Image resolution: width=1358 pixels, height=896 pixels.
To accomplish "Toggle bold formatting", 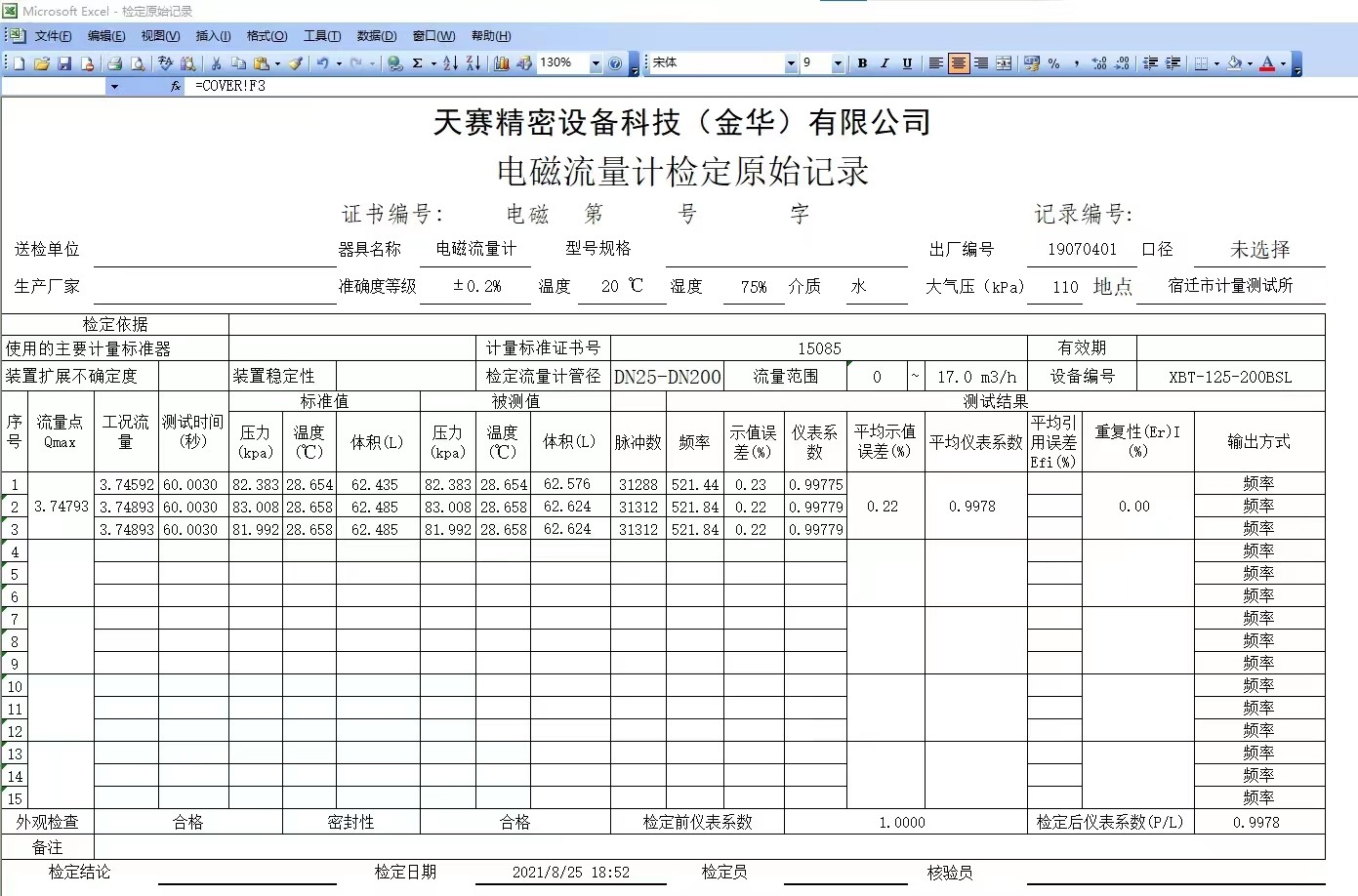I will pyautogui.click(x=862, y=63).
